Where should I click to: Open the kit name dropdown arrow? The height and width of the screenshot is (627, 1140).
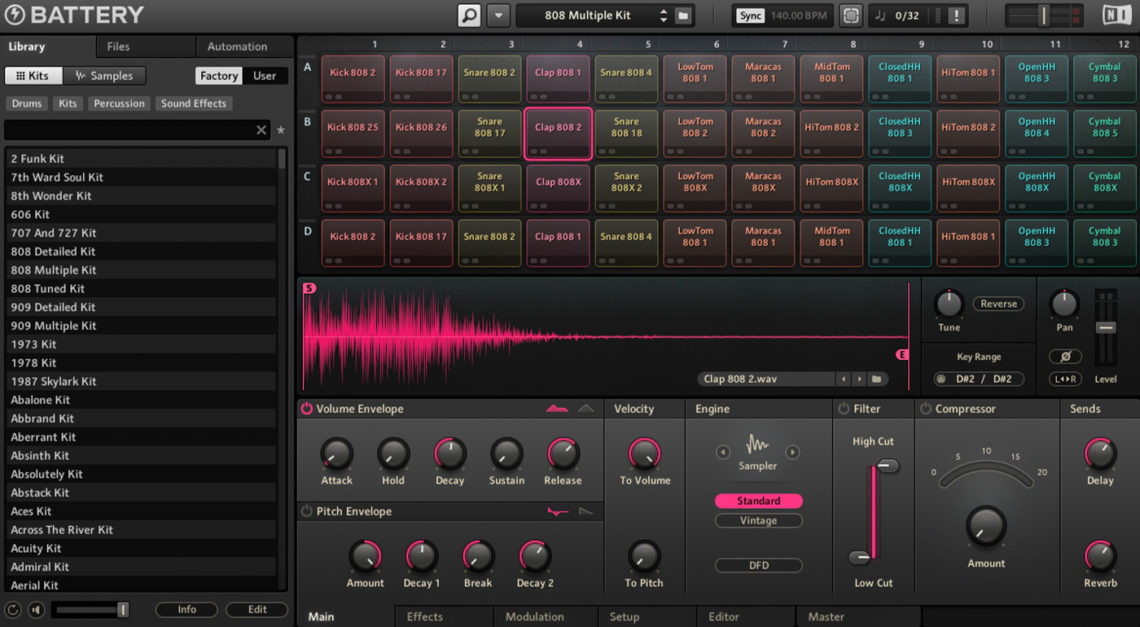pyautogui.click(x=663, y=15)
